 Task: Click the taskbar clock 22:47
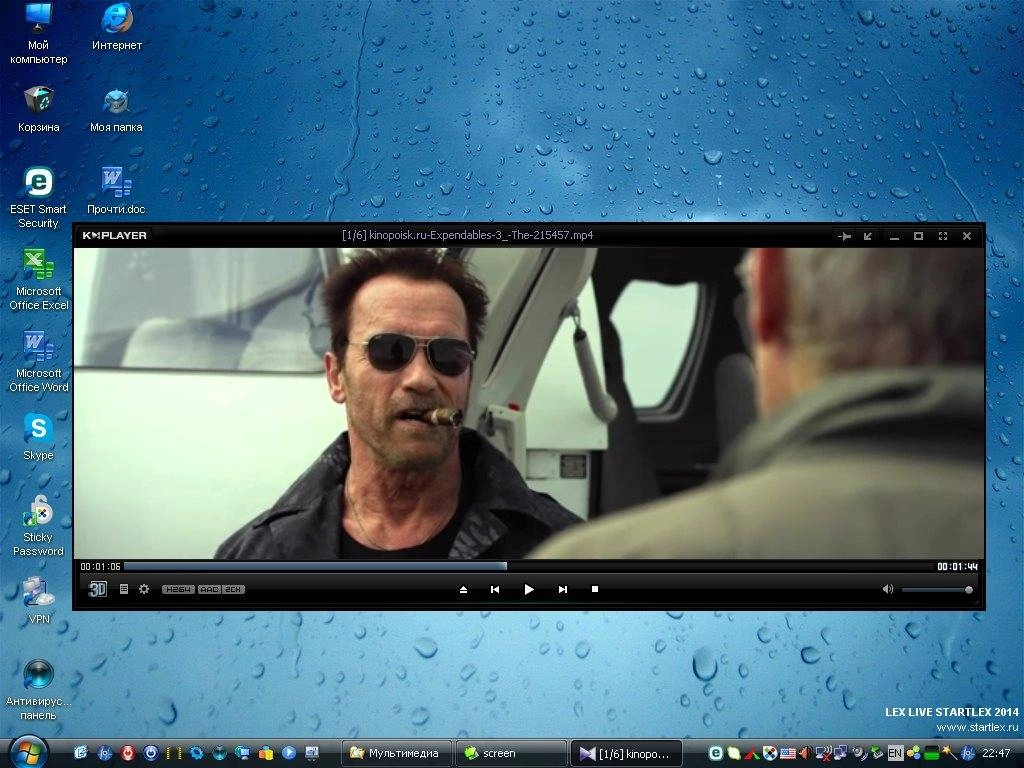(x=996, y=753)
